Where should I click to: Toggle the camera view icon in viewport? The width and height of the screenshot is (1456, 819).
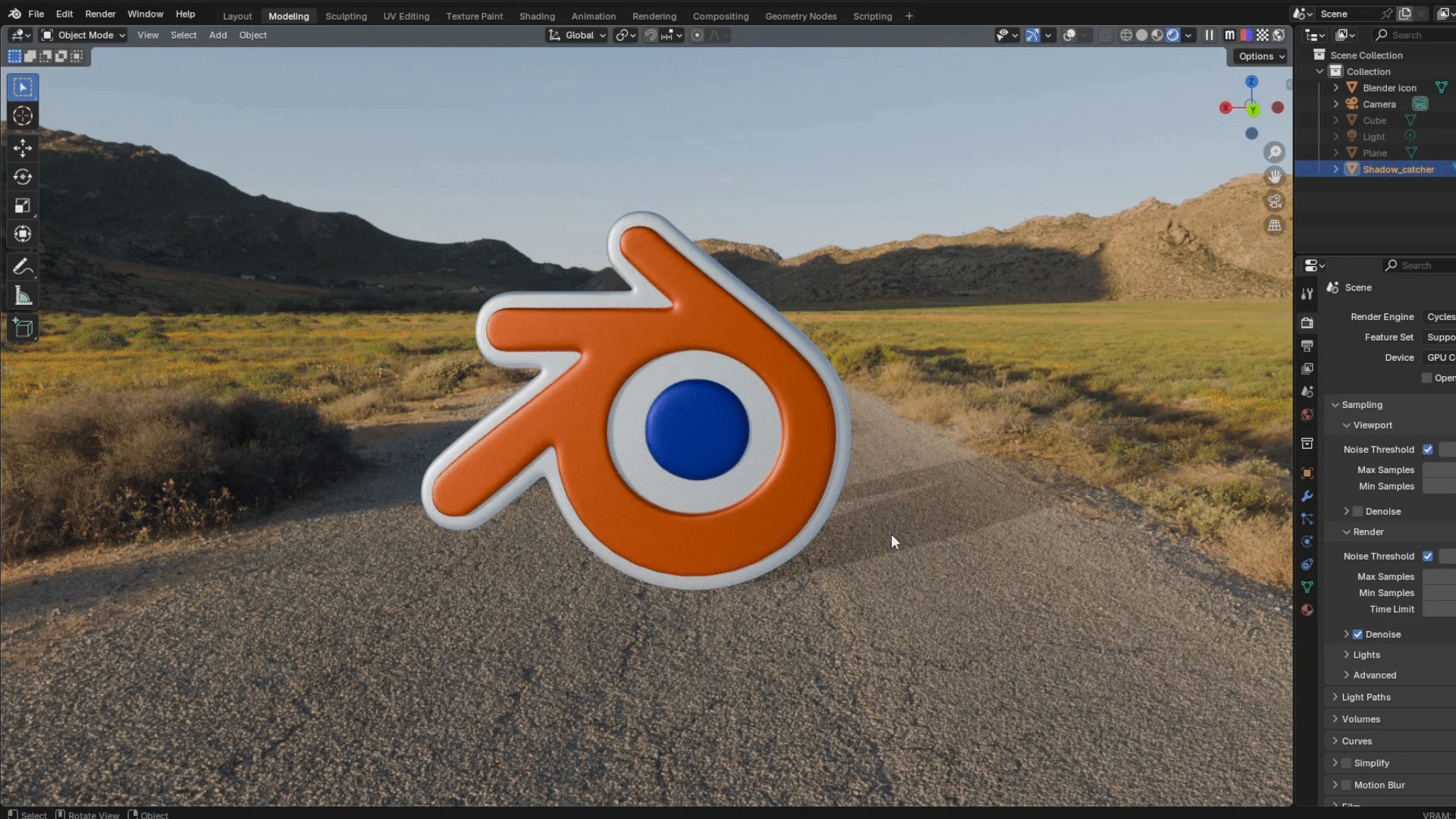pyautogui.click(x=1275, y=201)
